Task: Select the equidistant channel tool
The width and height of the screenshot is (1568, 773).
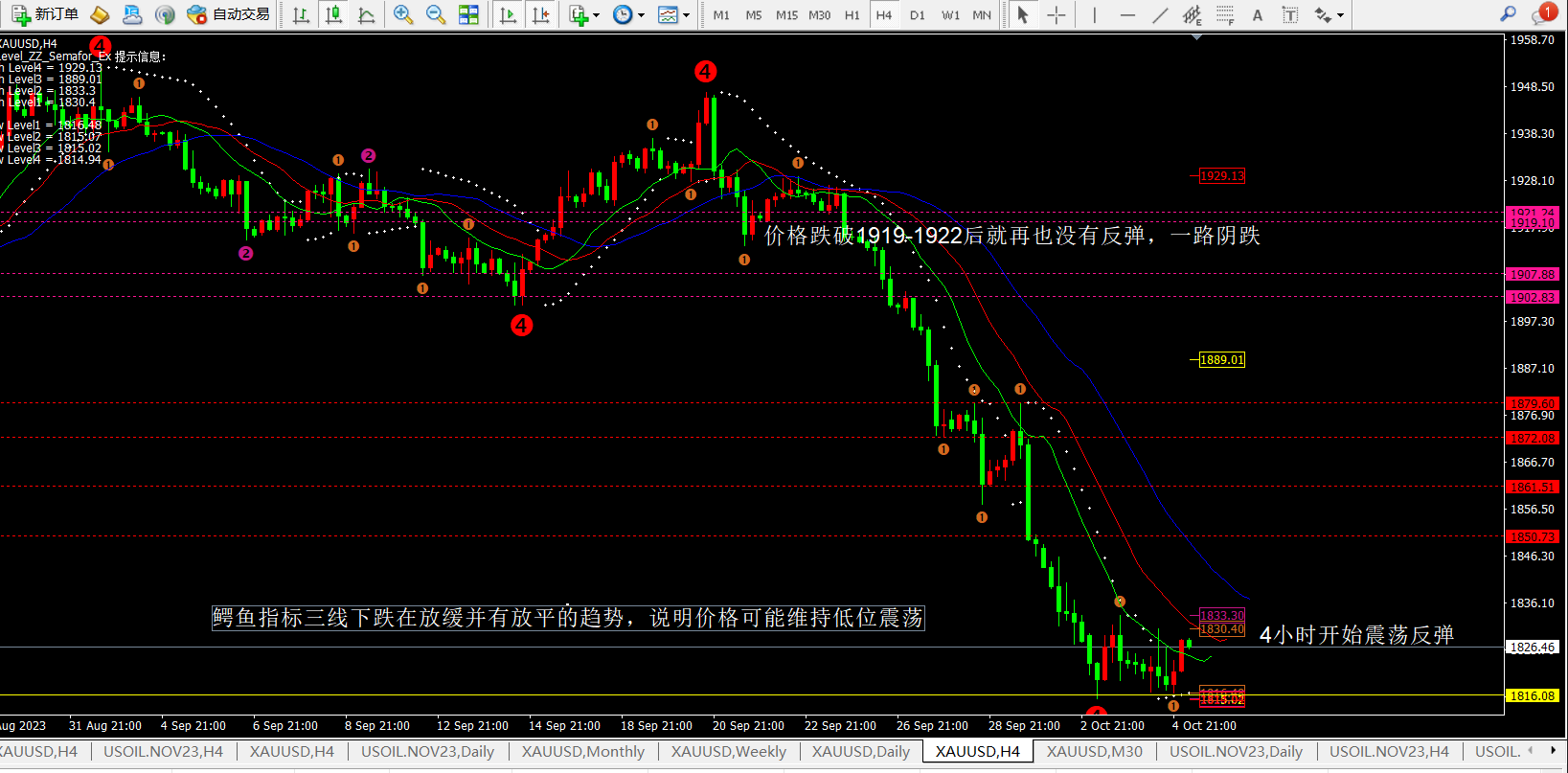Action: click(x=1193, y=14)
